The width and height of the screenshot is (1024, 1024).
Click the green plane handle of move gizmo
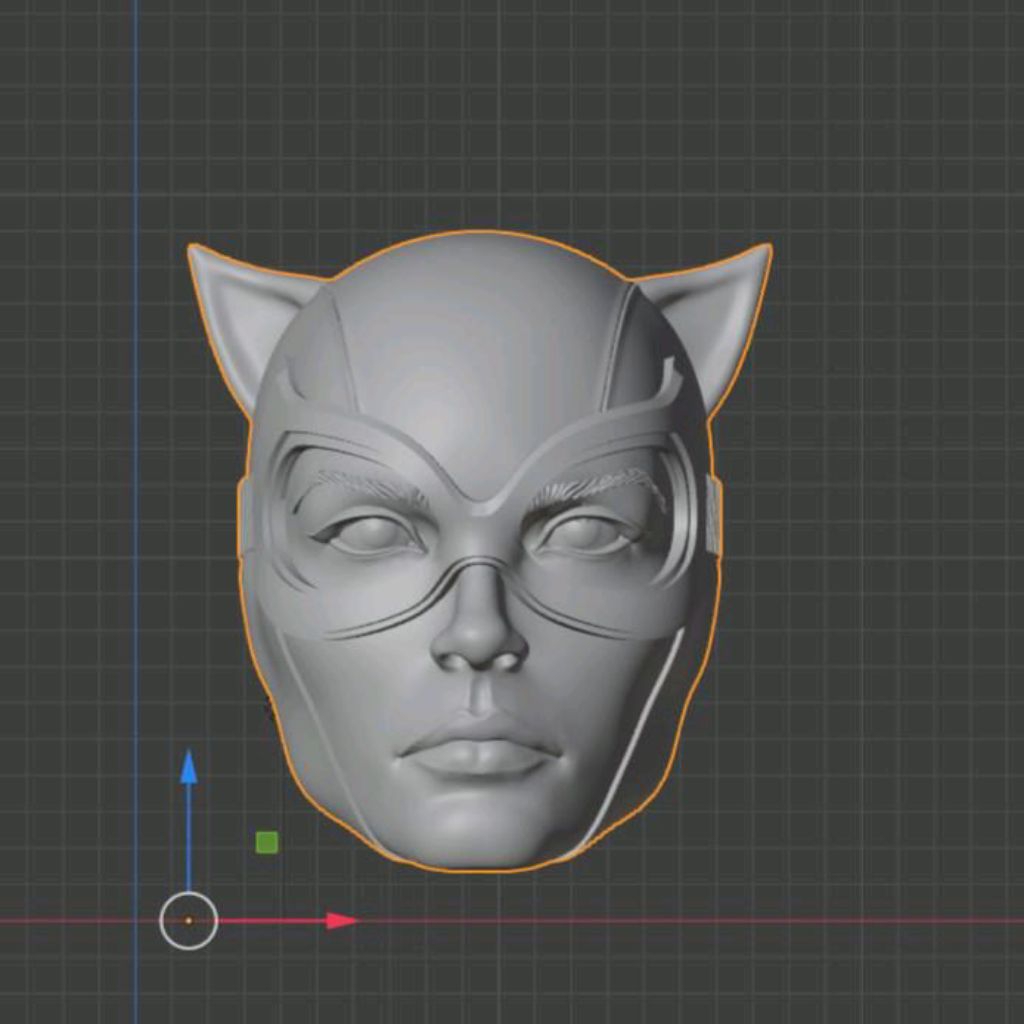click(x=266, y=842)
